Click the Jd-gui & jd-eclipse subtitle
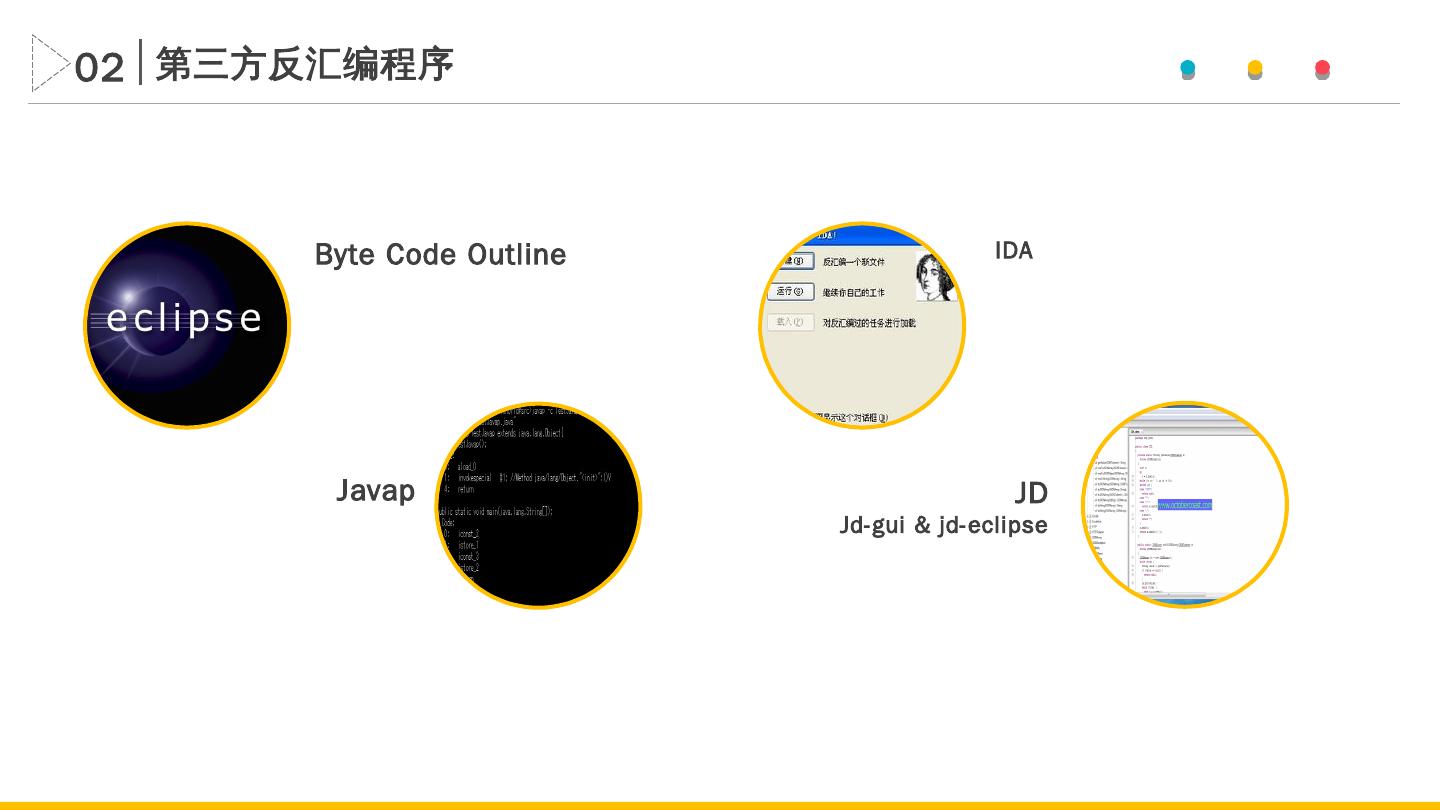The height and width of the screenshot is (810, 1440). pyautogui.click(x=943, y=525)
